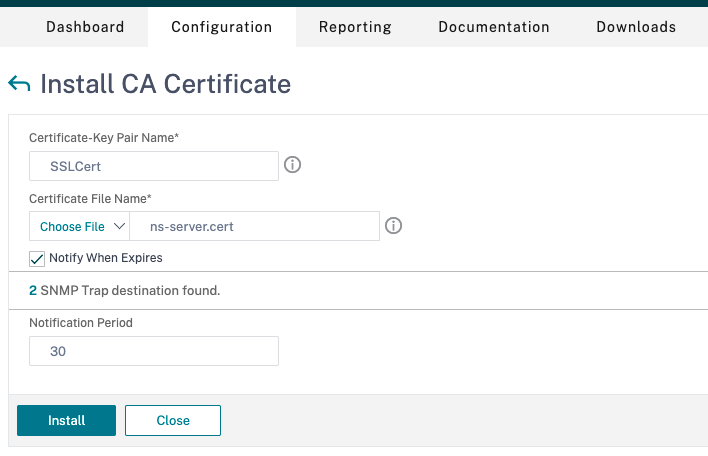Viewport: 708px width, 456px height.
Task: Click info icon next to Certificate File Name field
Action: point(394,226)
